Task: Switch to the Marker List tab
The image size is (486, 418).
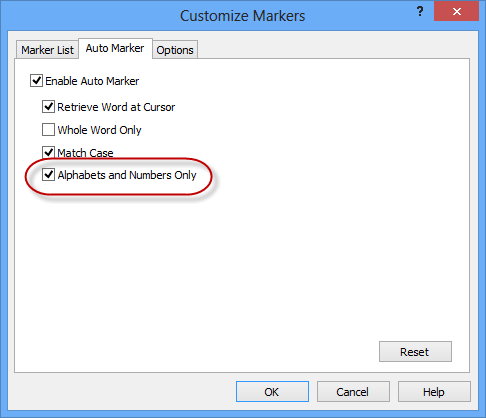Action: click(47, 50)
